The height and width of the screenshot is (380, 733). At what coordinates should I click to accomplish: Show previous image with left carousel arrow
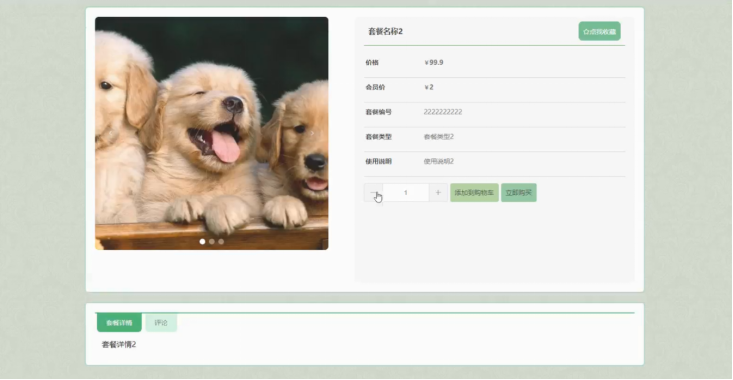(110, 133)
